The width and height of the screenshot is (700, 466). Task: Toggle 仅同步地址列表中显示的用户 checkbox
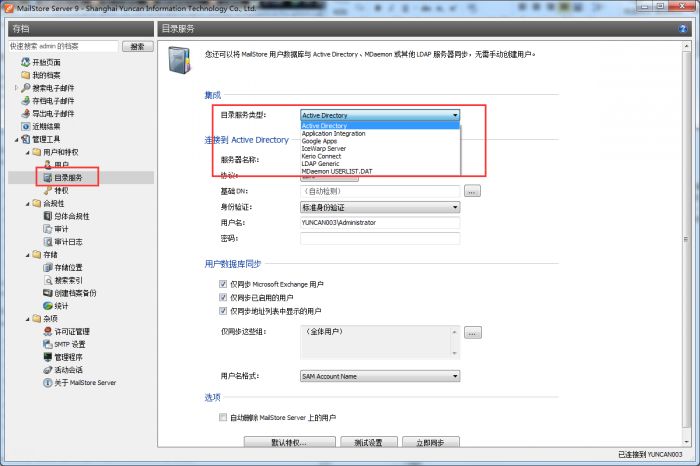click(223, 311)
